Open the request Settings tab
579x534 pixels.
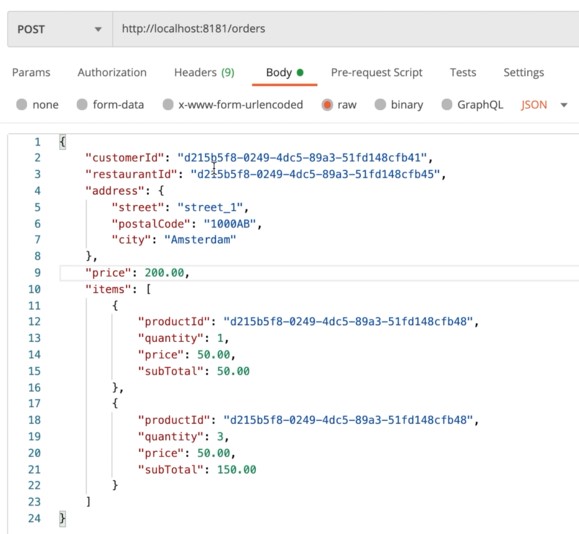(x=524, y=72)
